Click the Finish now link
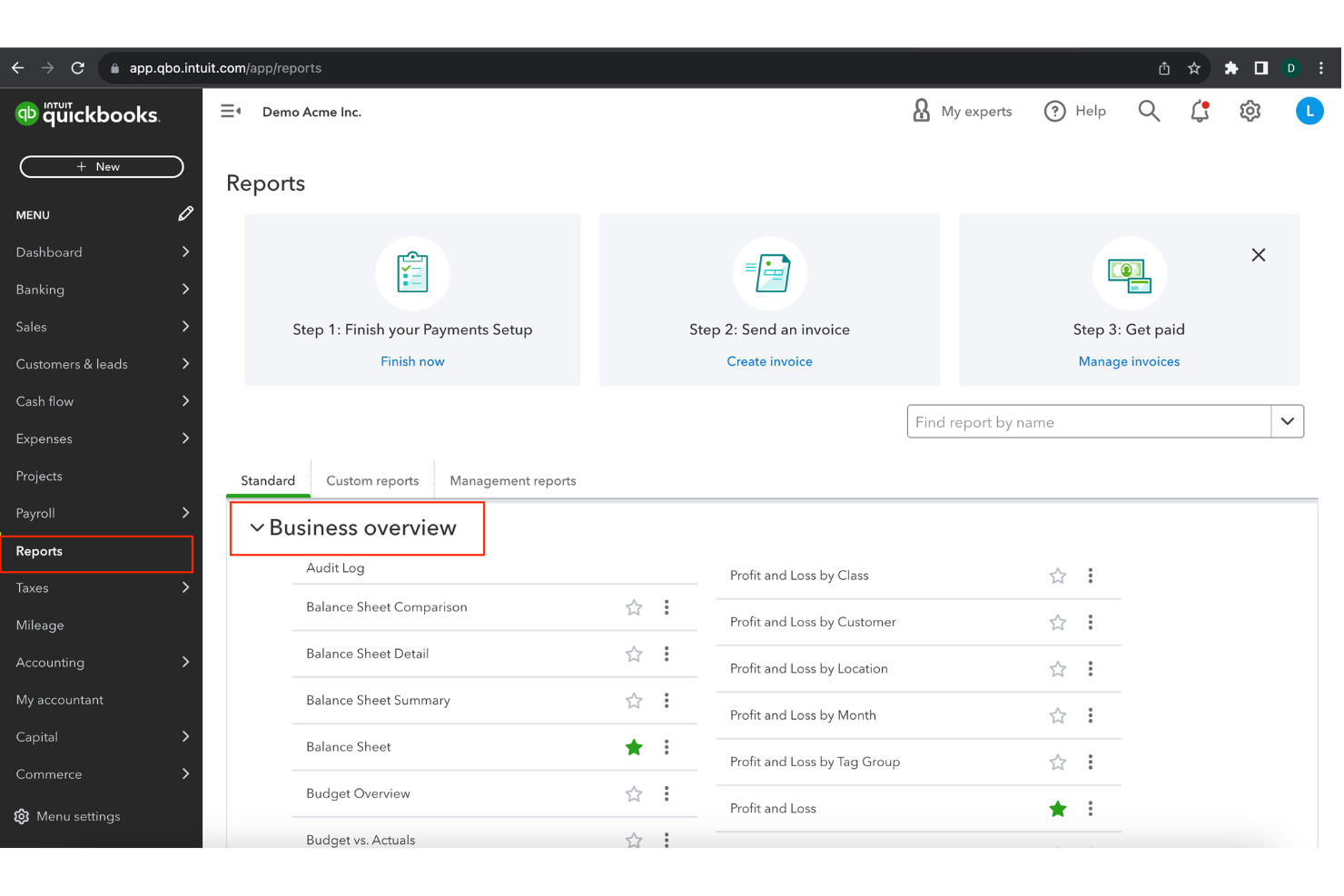1344x896 pixels. tap(412, 360)
